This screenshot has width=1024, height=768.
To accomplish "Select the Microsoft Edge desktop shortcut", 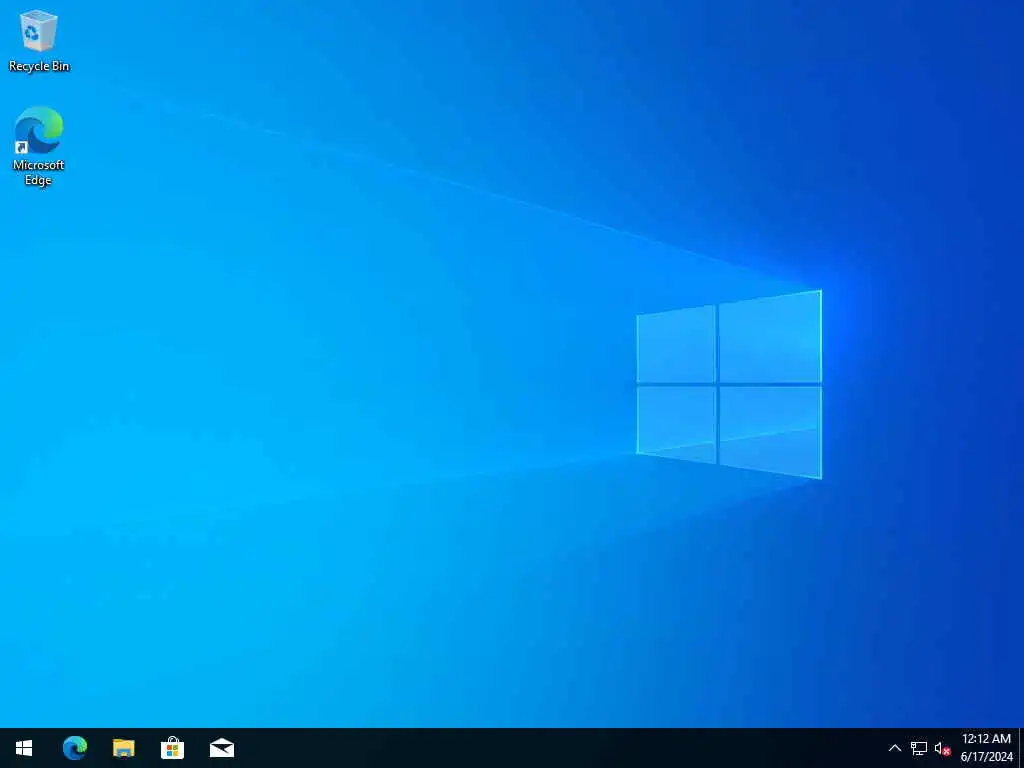I will [39, 146].
